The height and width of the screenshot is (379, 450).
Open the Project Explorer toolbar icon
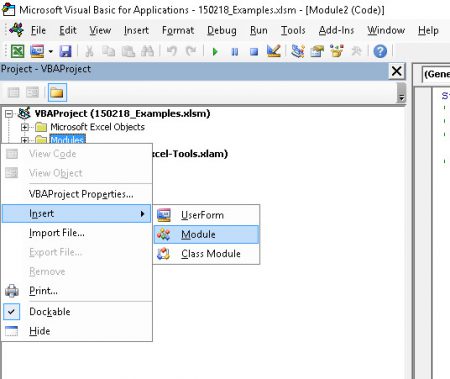coord(297,51)
